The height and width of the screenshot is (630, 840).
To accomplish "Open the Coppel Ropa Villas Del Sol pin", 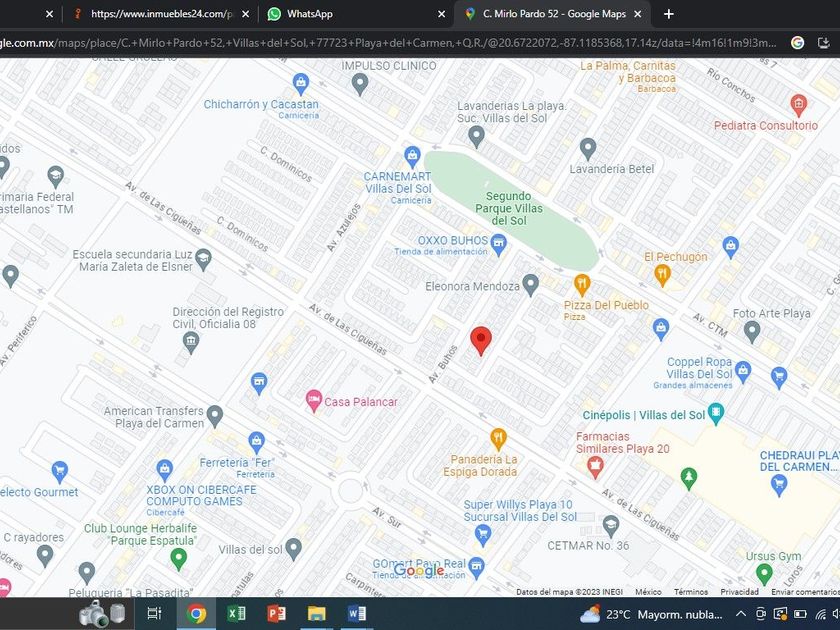I will point(742,372).
